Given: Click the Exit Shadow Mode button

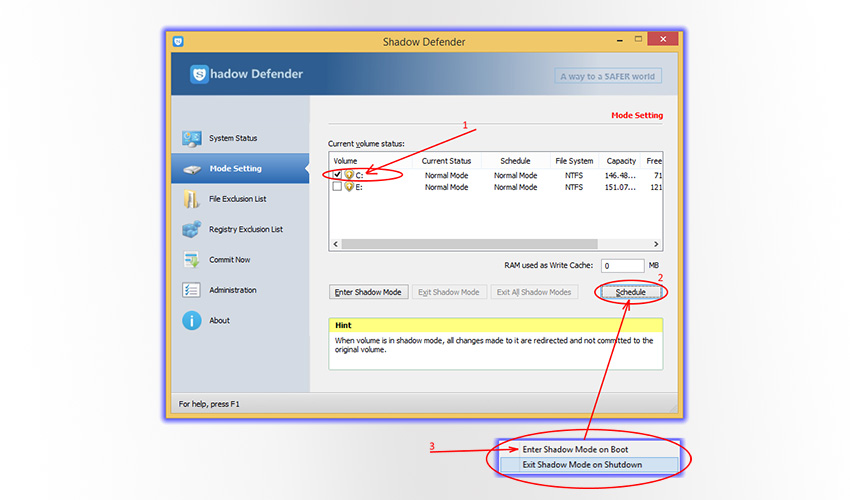Looking at the screenshot, I should tap(449, 292).
